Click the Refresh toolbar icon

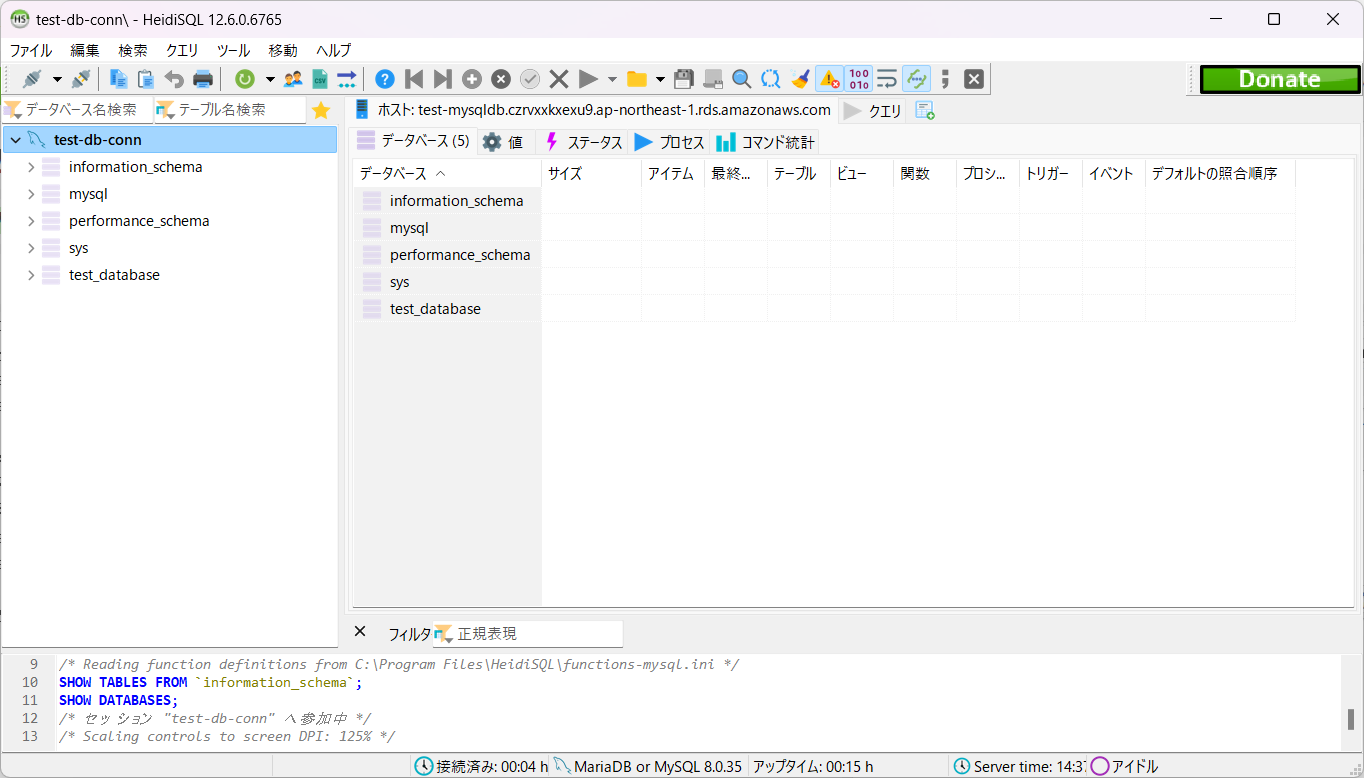point(246,78)
